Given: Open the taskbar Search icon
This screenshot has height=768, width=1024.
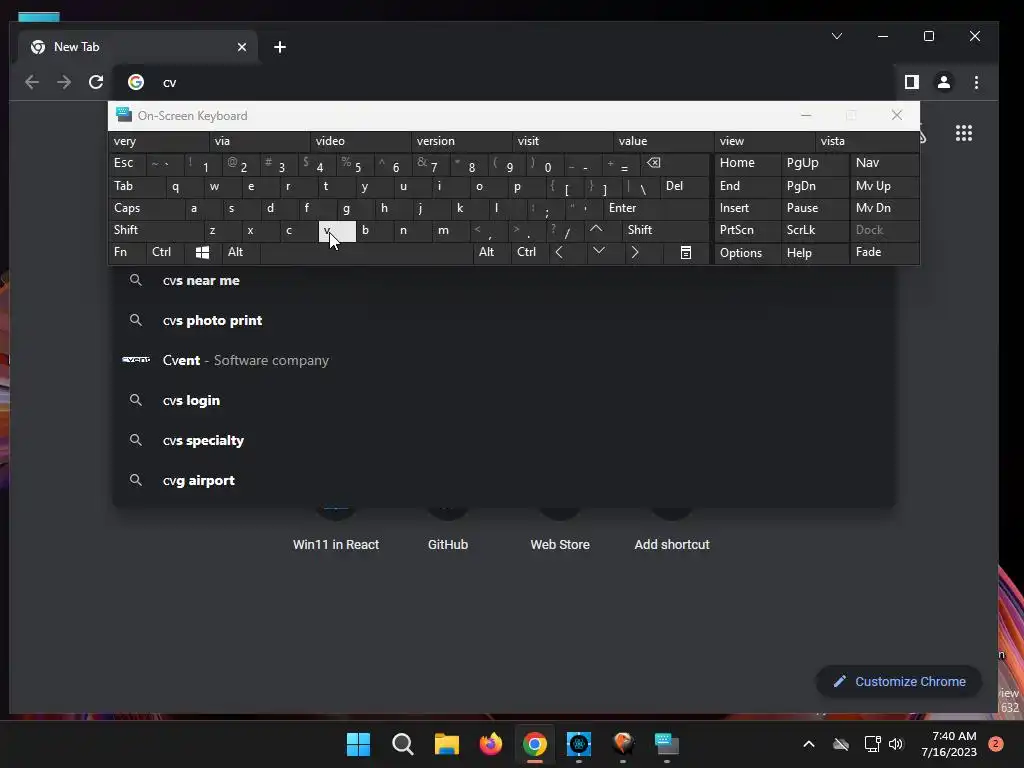Looking at the screenshot, I should click(402, 744).
